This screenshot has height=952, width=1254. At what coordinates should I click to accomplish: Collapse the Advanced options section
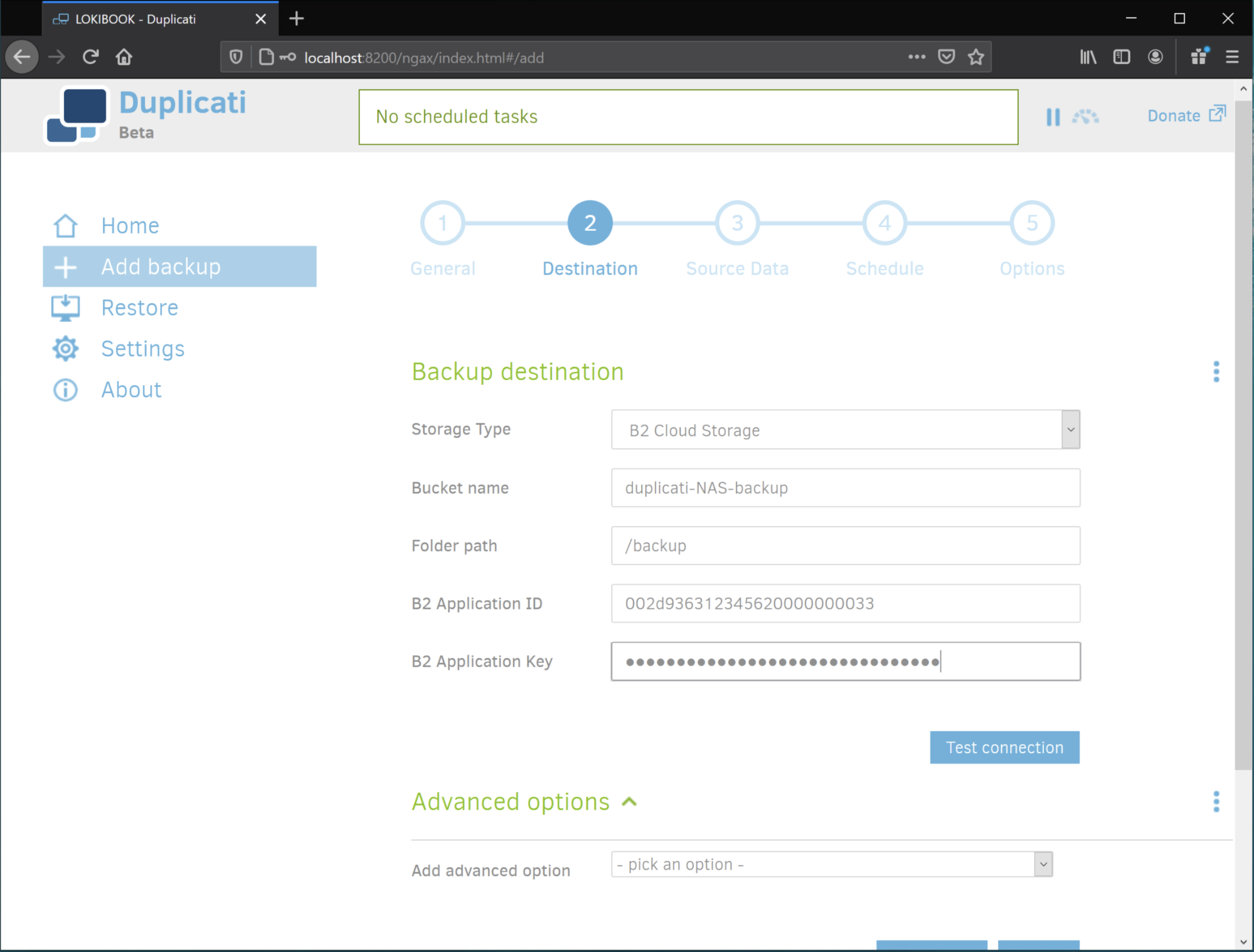click(629, 801)
